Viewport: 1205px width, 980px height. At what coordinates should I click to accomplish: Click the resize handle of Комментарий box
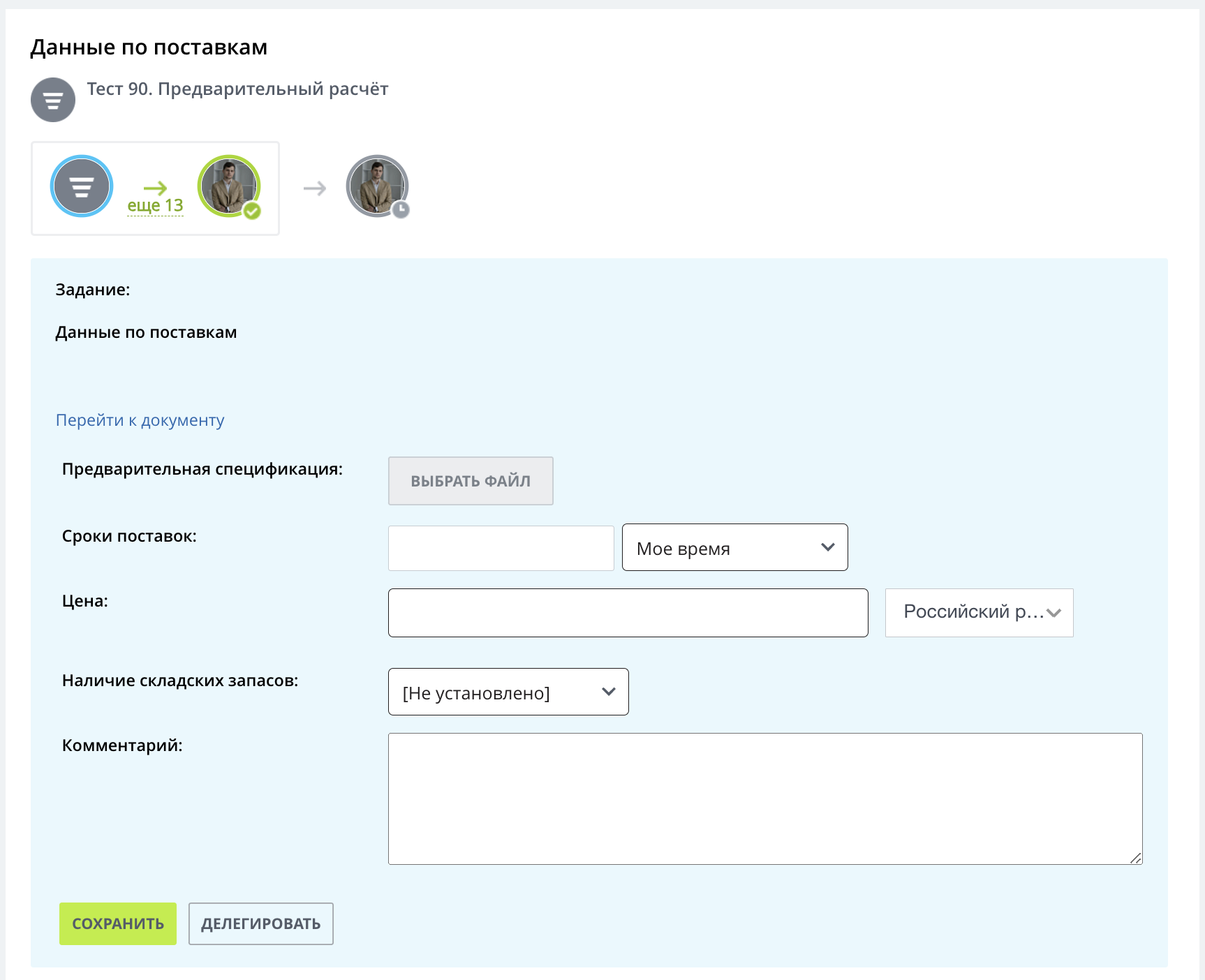[1136, 858]
